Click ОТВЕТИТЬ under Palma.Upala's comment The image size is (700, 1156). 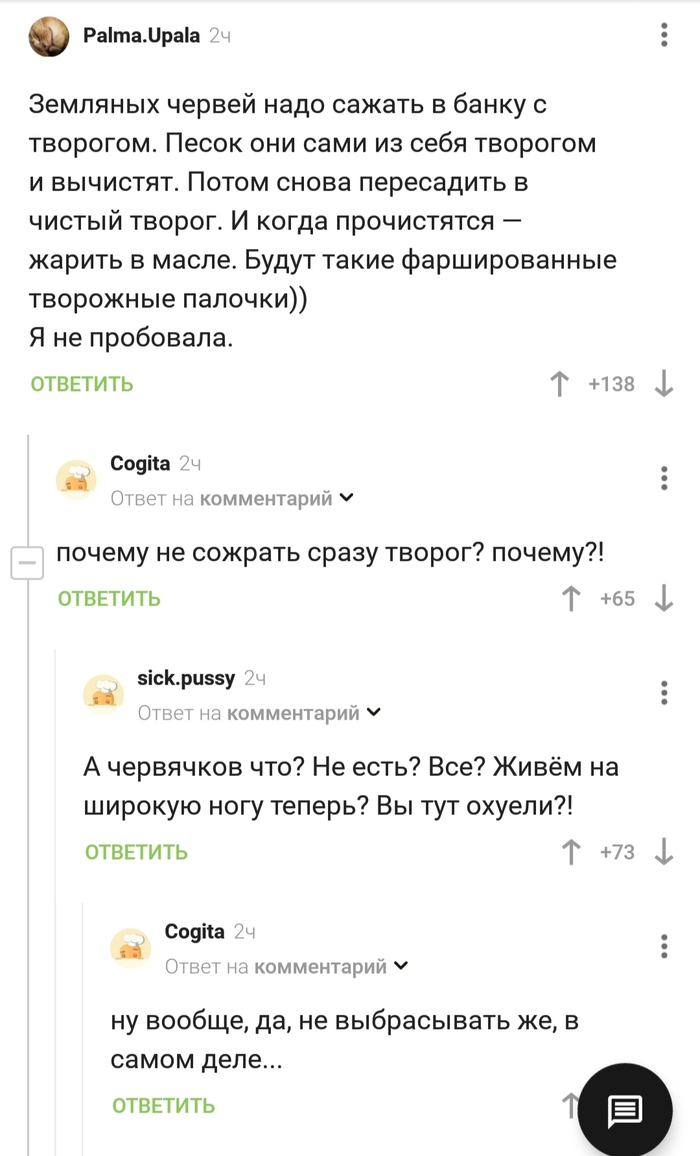(80, 383)
